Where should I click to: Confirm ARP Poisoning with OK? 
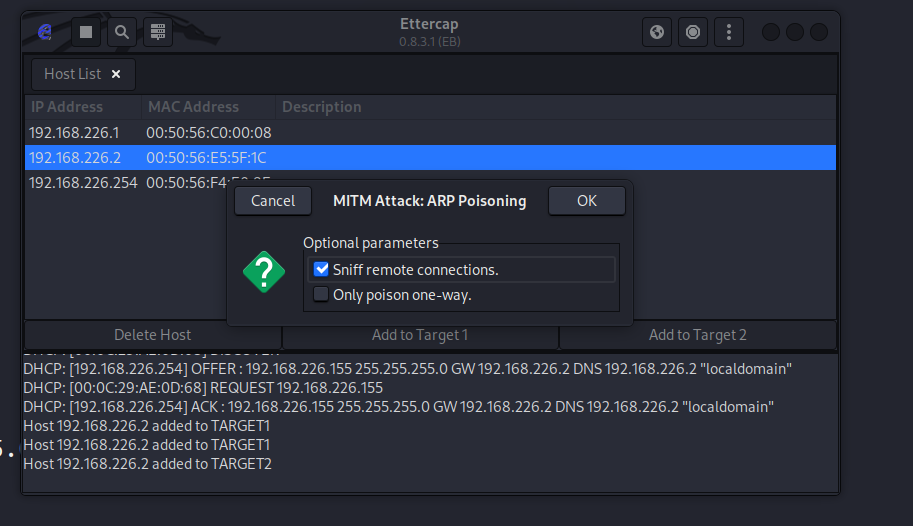pyautogui.click(x=587, y=201)
